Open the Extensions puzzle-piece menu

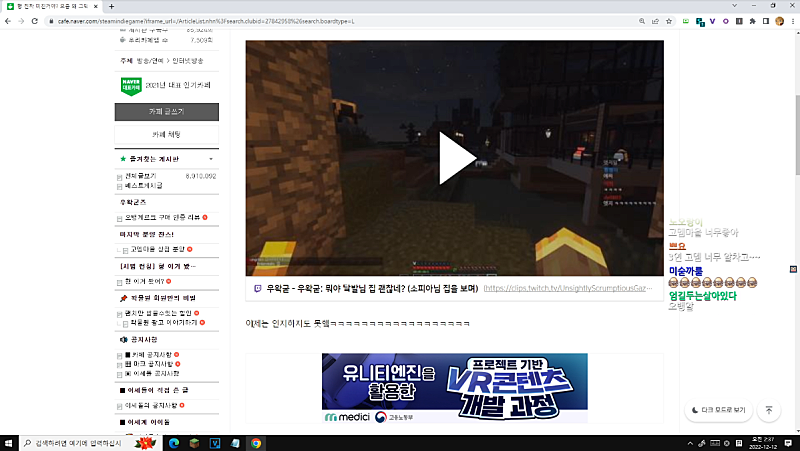tap(752, 21)
